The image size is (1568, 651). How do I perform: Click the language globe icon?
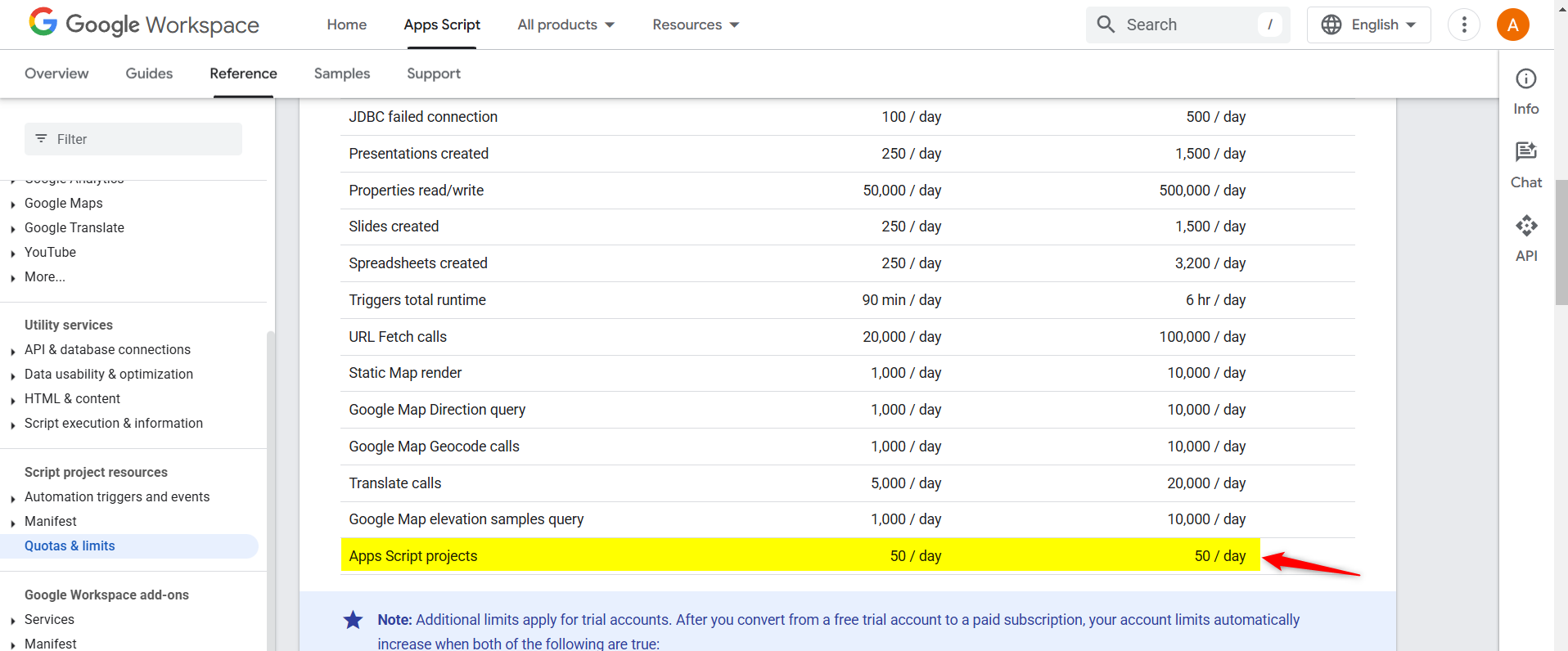[1331, 25]
